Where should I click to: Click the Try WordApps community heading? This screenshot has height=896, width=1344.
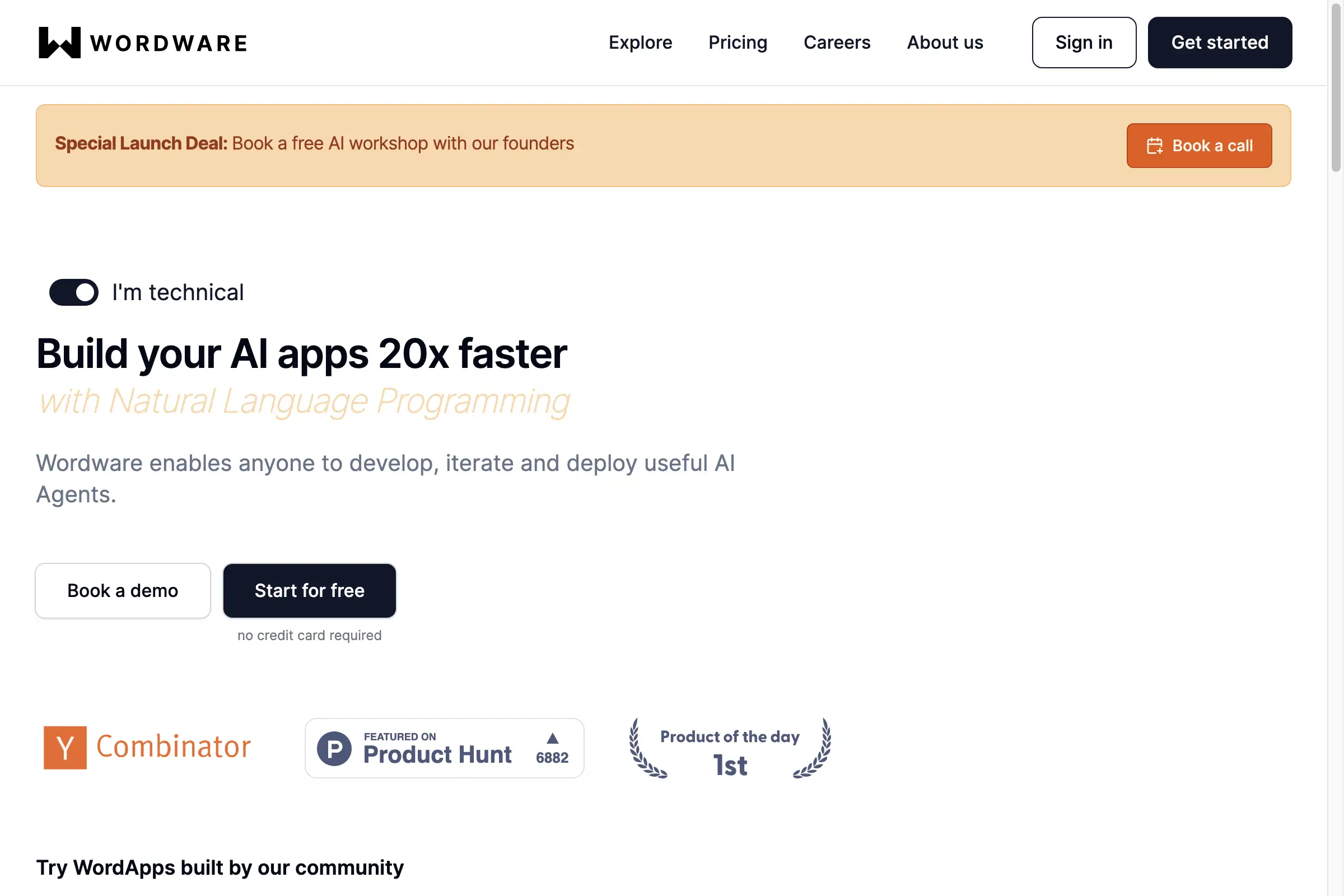tap(220, 867)
